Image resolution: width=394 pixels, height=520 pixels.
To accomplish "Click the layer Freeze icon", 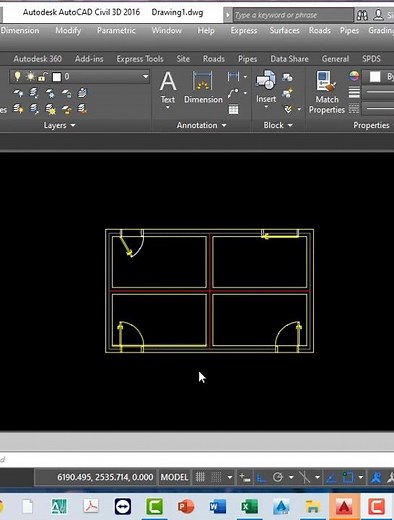I will 50,93.
